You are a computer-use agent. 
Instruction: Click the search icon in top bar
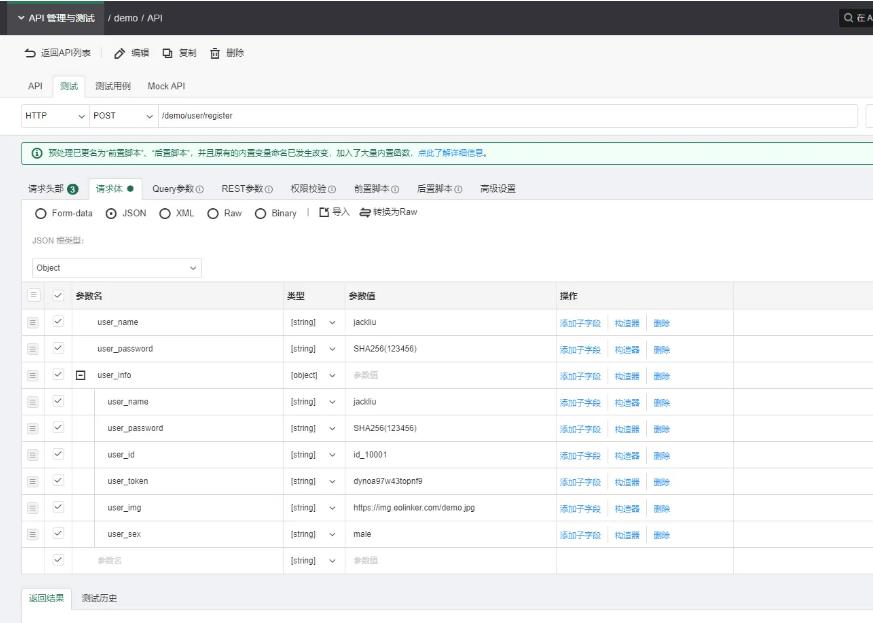coord(849,18)
